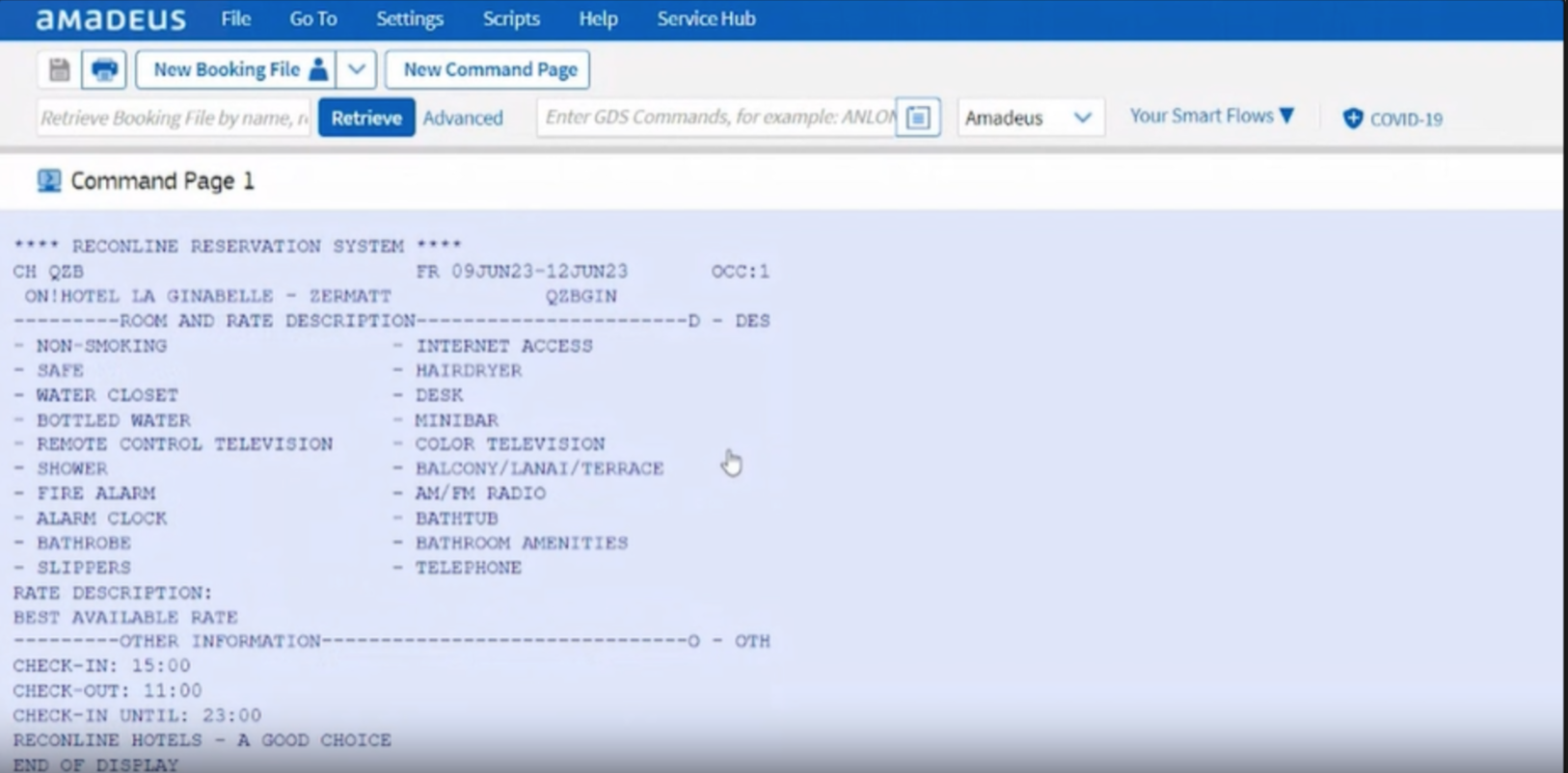This screenshot has width=1568, height=773.
Task: Open the Settings menu
Action: pos(410,18)
